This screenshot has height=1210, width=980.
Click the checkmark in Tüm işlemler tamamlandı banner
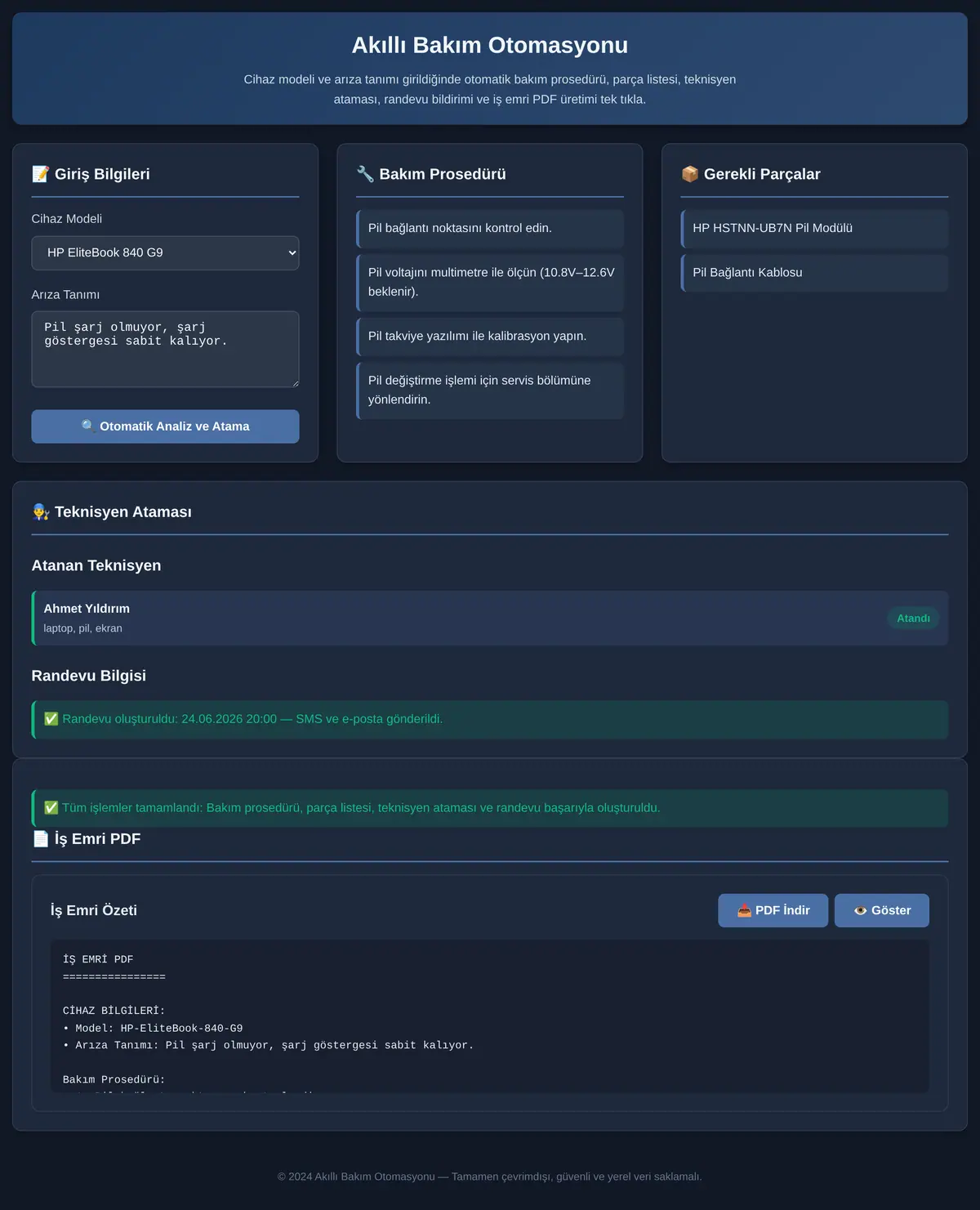51,808
